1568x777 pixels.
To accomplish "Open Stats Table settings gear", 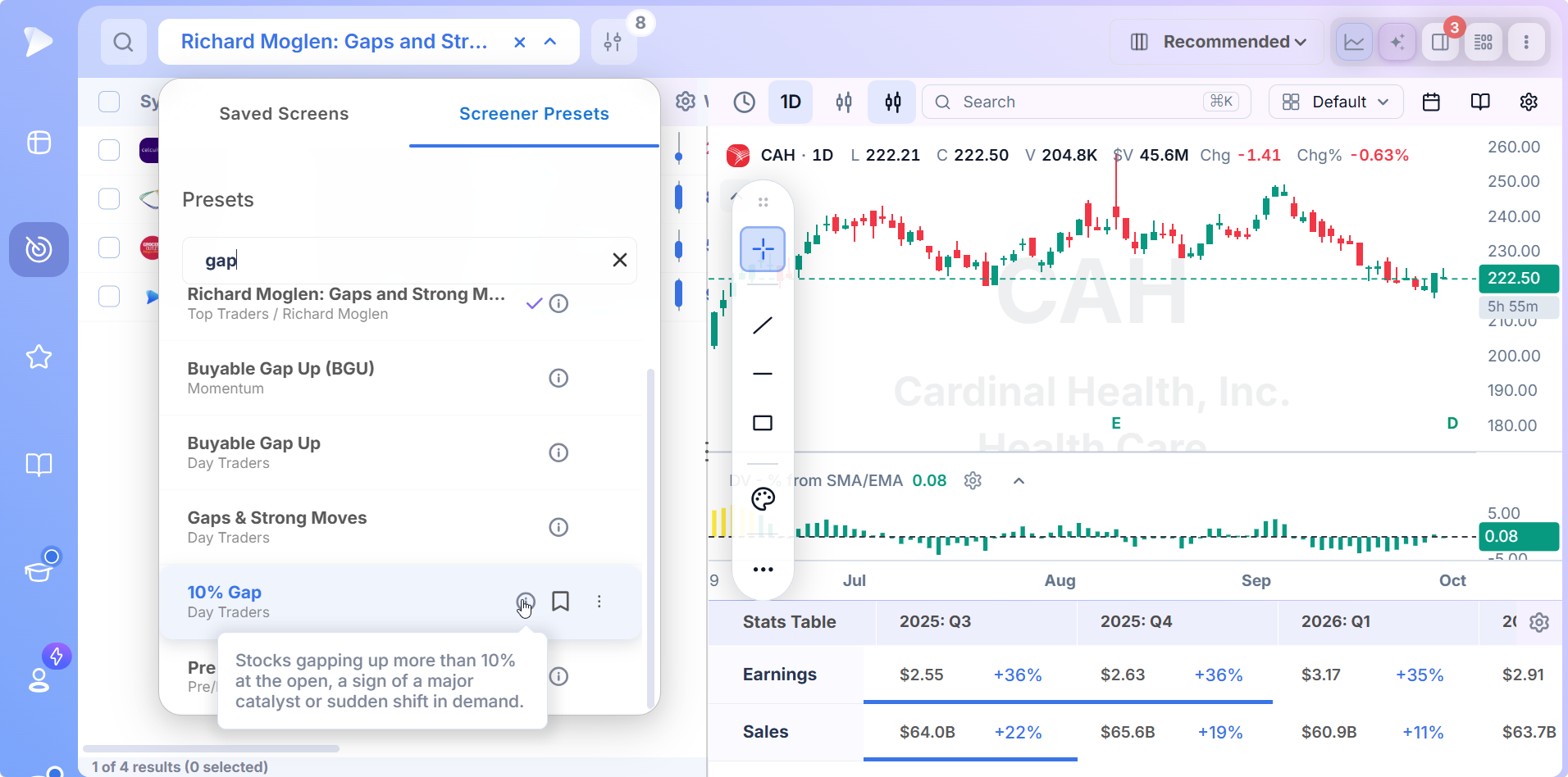I will tap(1539, 622).
